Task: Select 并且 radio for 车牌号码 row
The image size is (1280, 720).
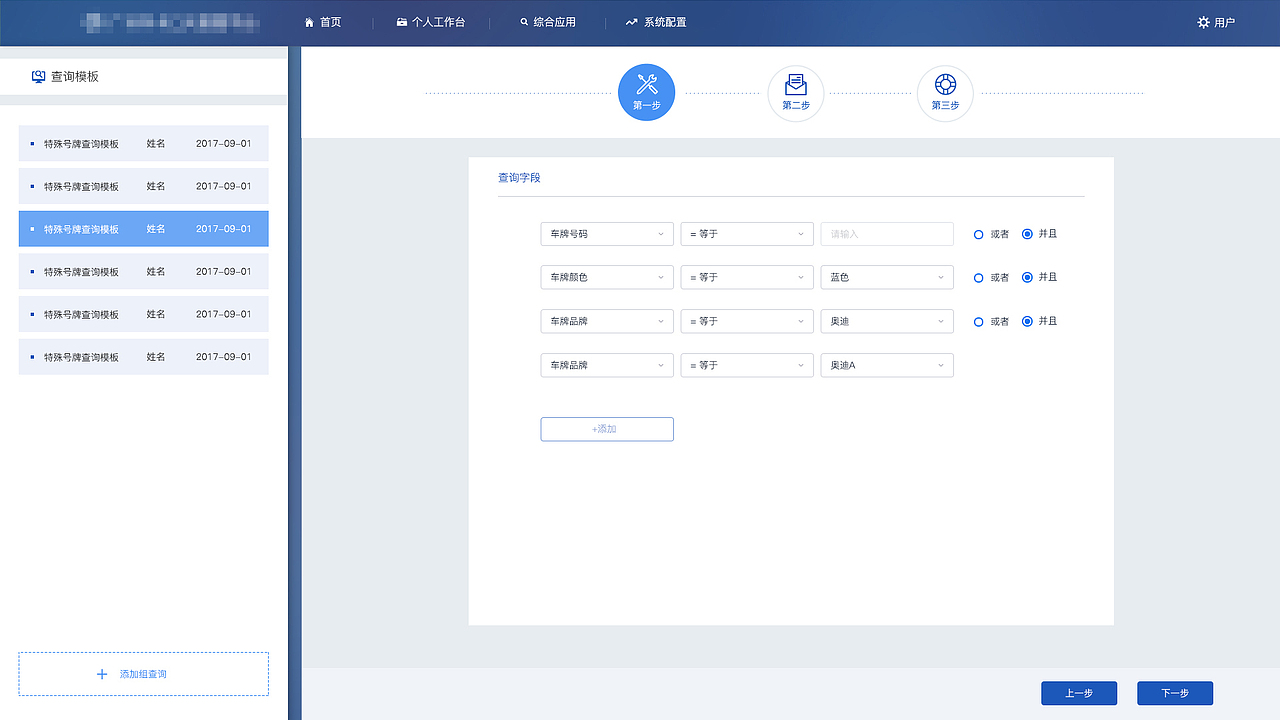Action: (1027, 234)
